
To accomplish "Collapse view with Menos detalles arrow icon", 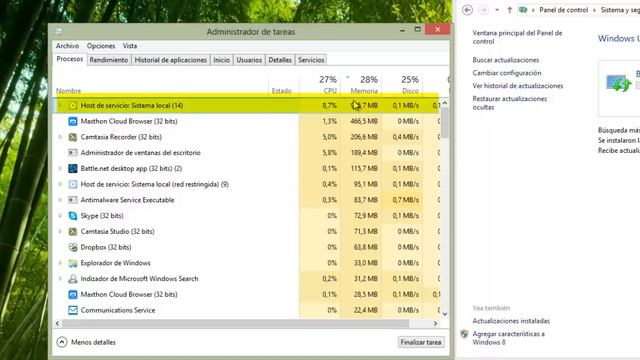I will pos(62,342).
